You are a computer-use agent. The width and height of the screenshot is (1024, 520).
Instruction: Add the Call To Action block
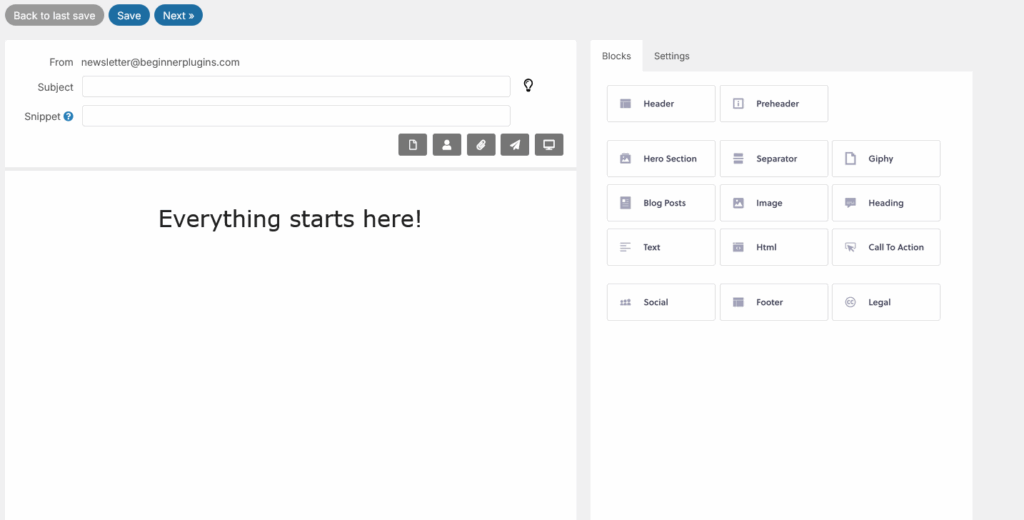886,247
